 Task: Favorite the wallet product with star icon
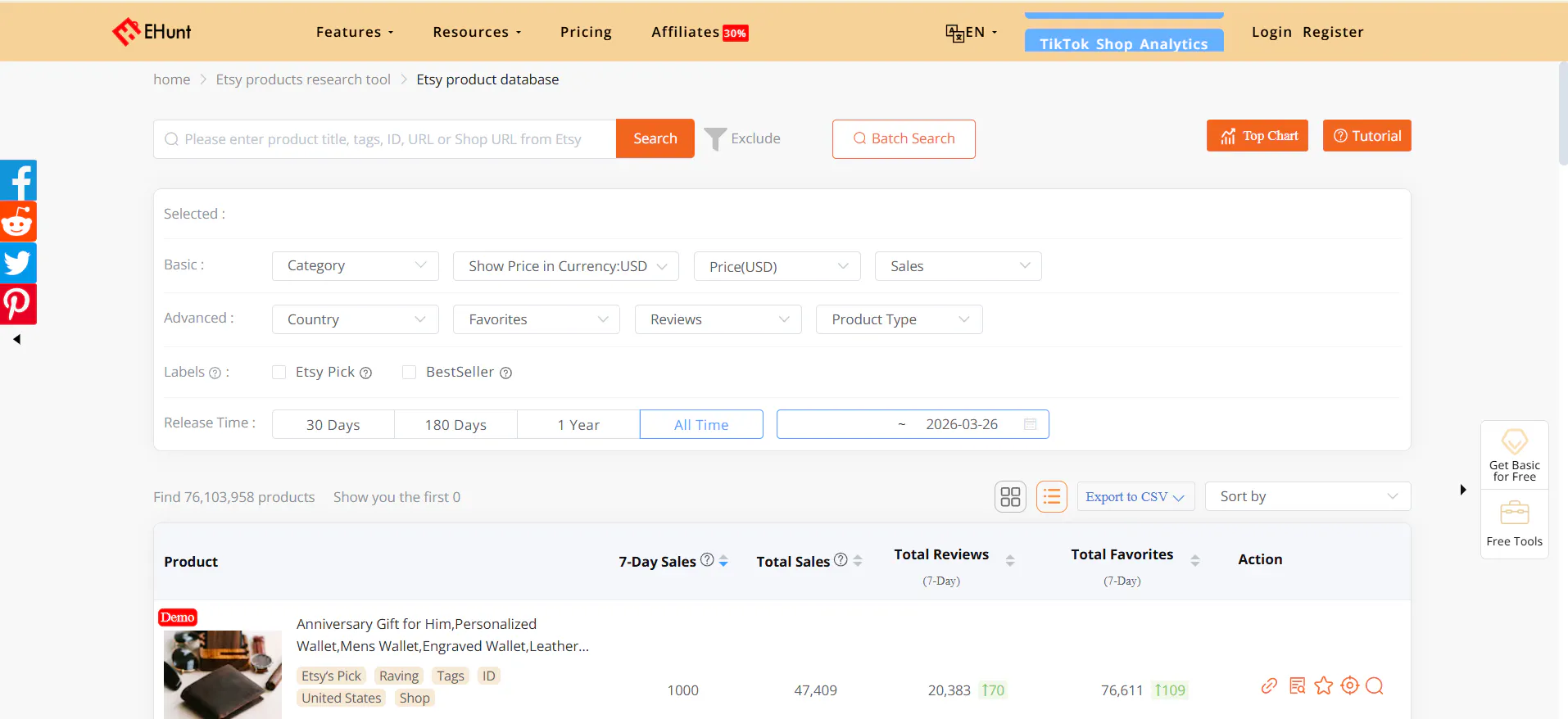[1324, 685]
